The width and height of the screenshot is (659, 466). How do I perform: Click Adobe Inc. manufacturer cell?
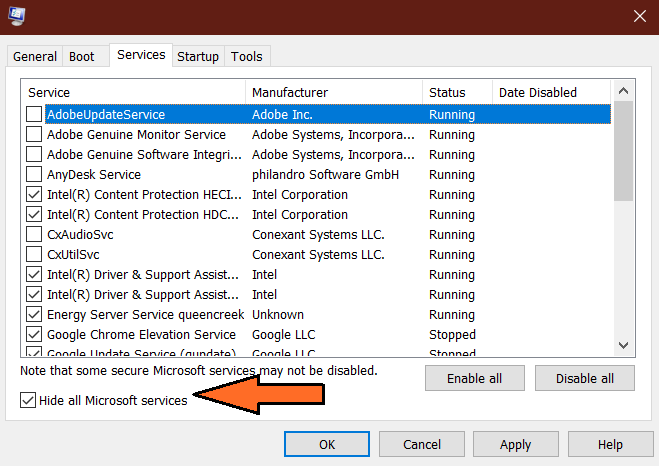282,115
